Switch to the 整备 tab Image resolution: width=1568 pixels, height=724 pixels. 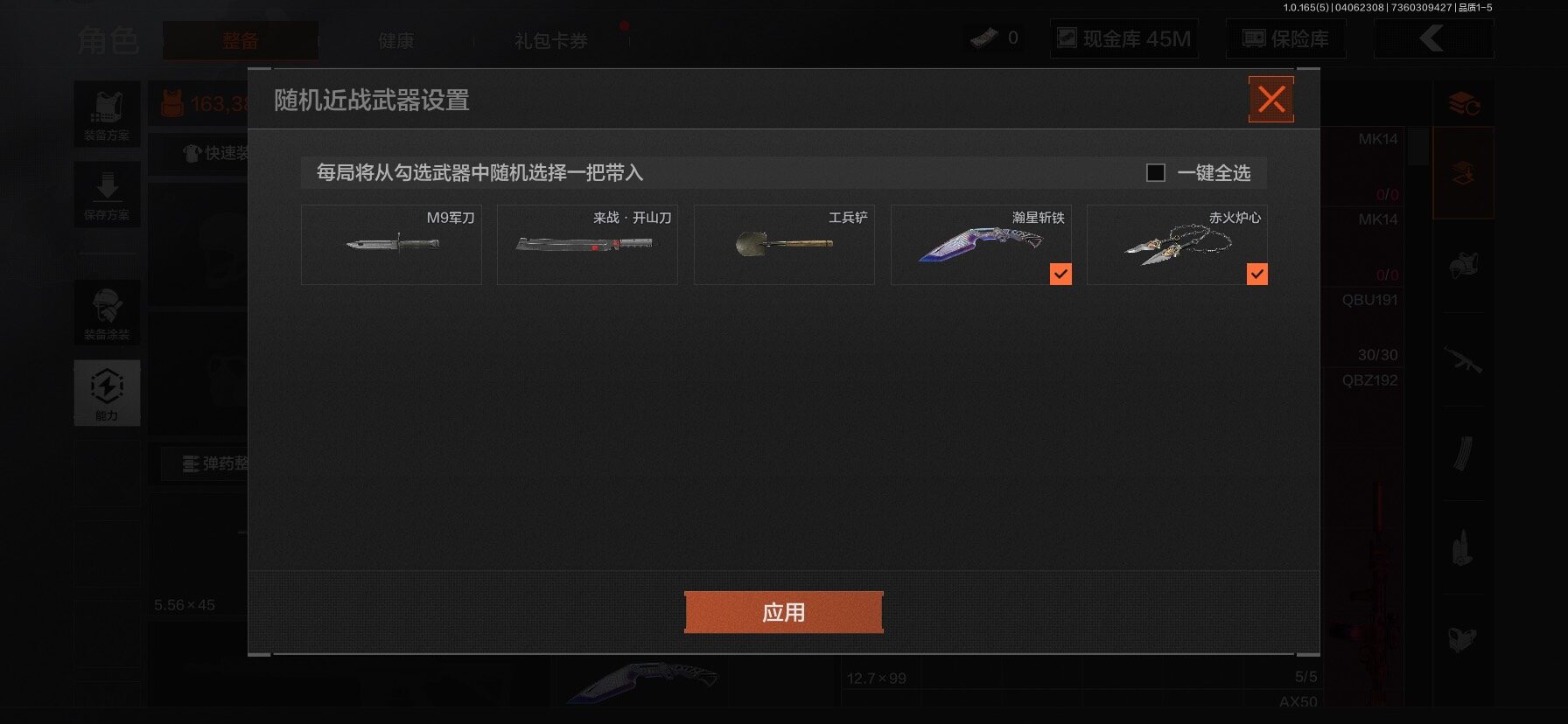(240, 40)
